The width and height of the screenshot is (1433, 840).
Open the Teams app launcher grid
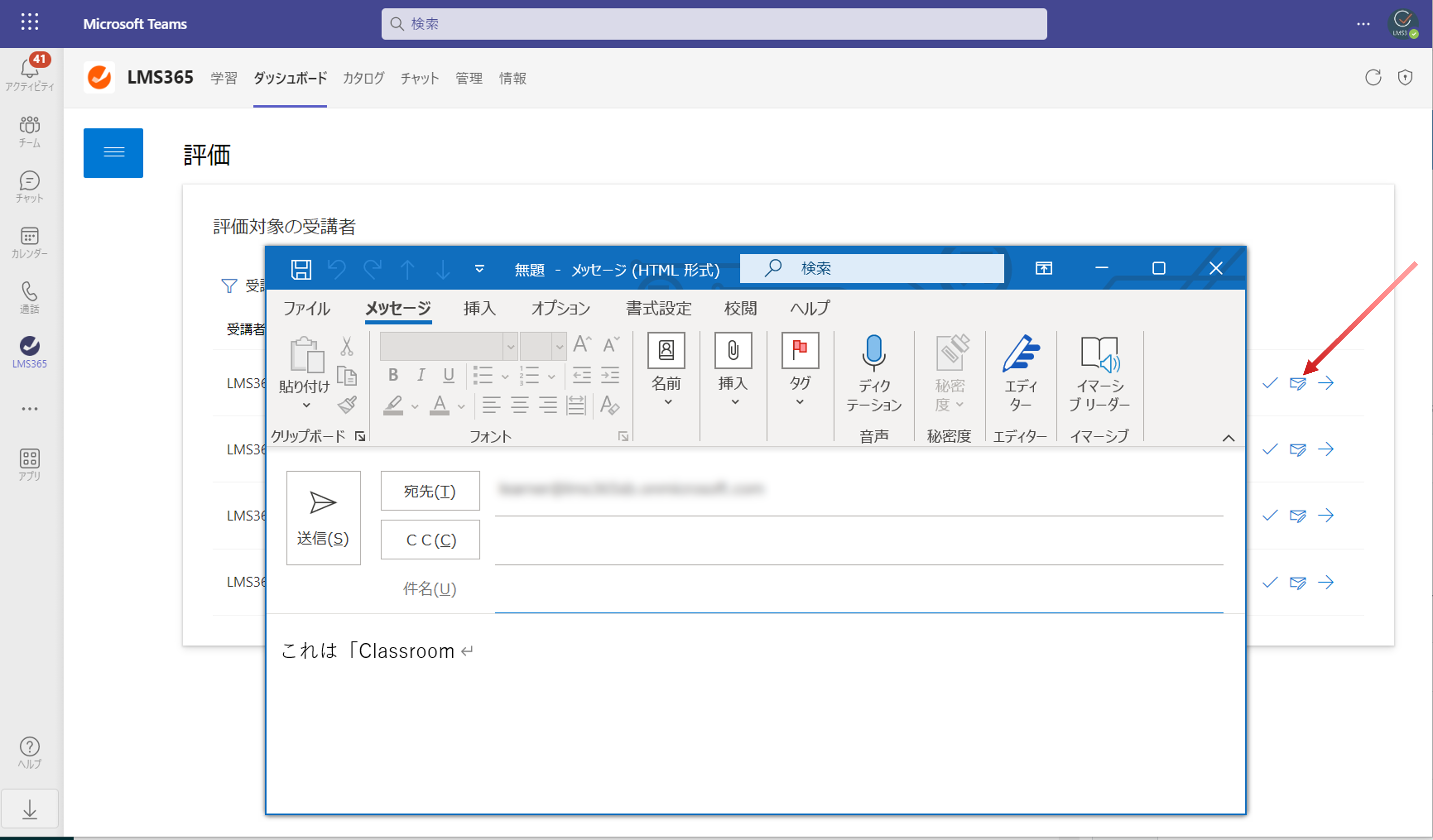click(30, 22)
